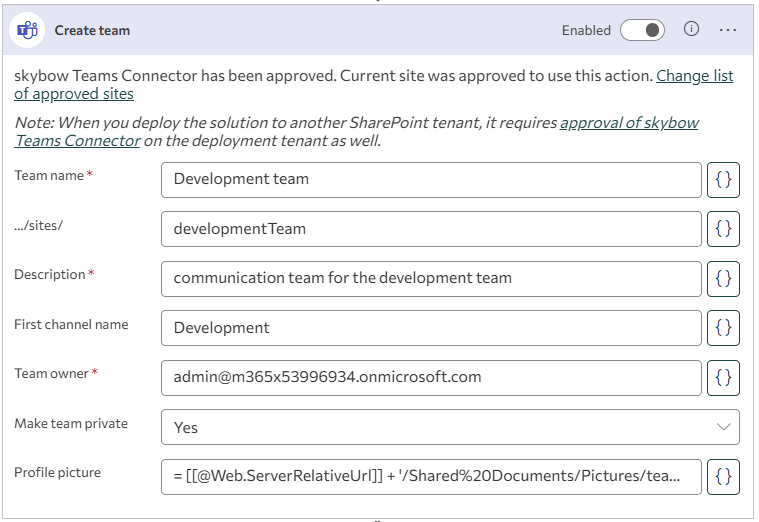Image resolution: width=759 pixels, height=522 pixels.
Task: Click the 'First channel name' label
Action: [x=71, y=324]
